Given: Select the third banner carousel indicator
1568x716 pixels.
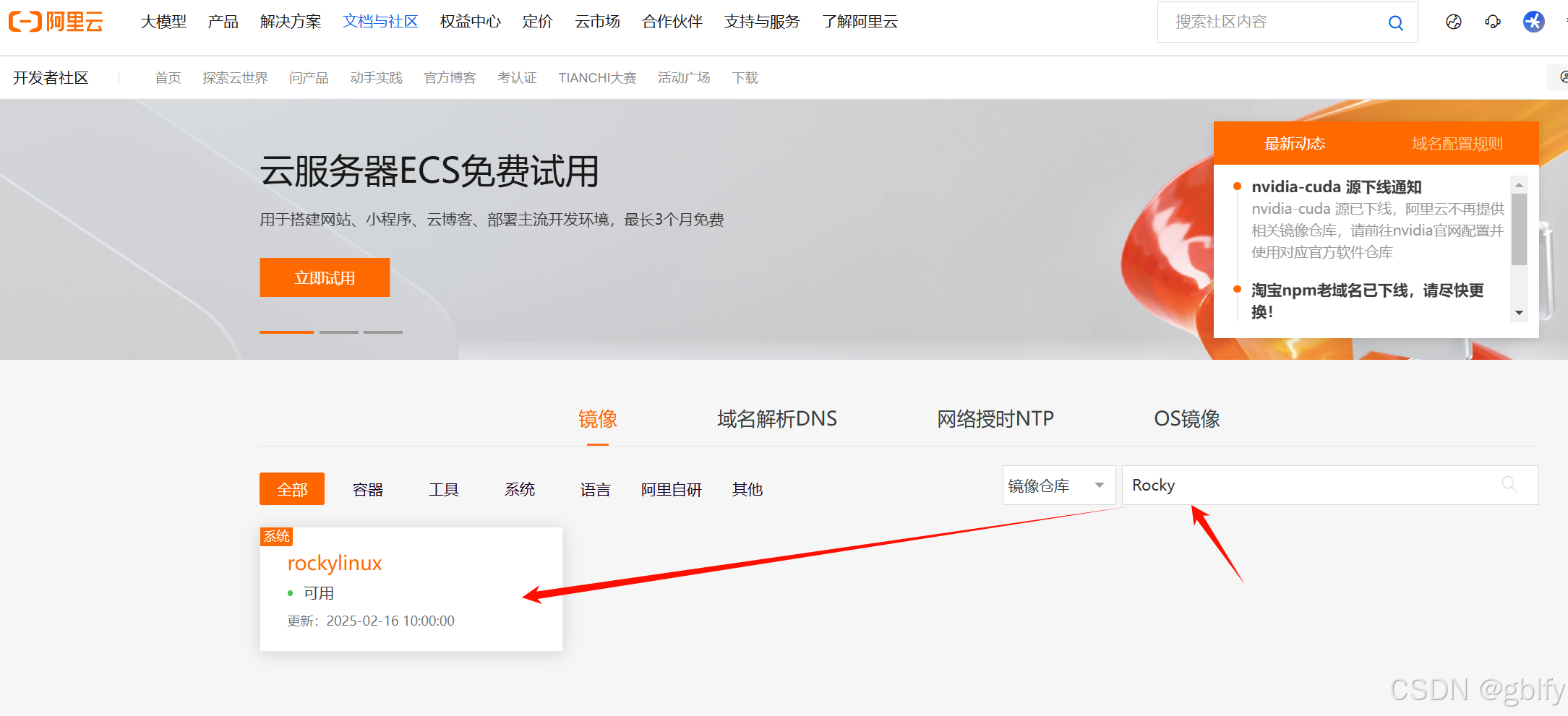Looking at the screenshot, I should (x=383, y=332).
